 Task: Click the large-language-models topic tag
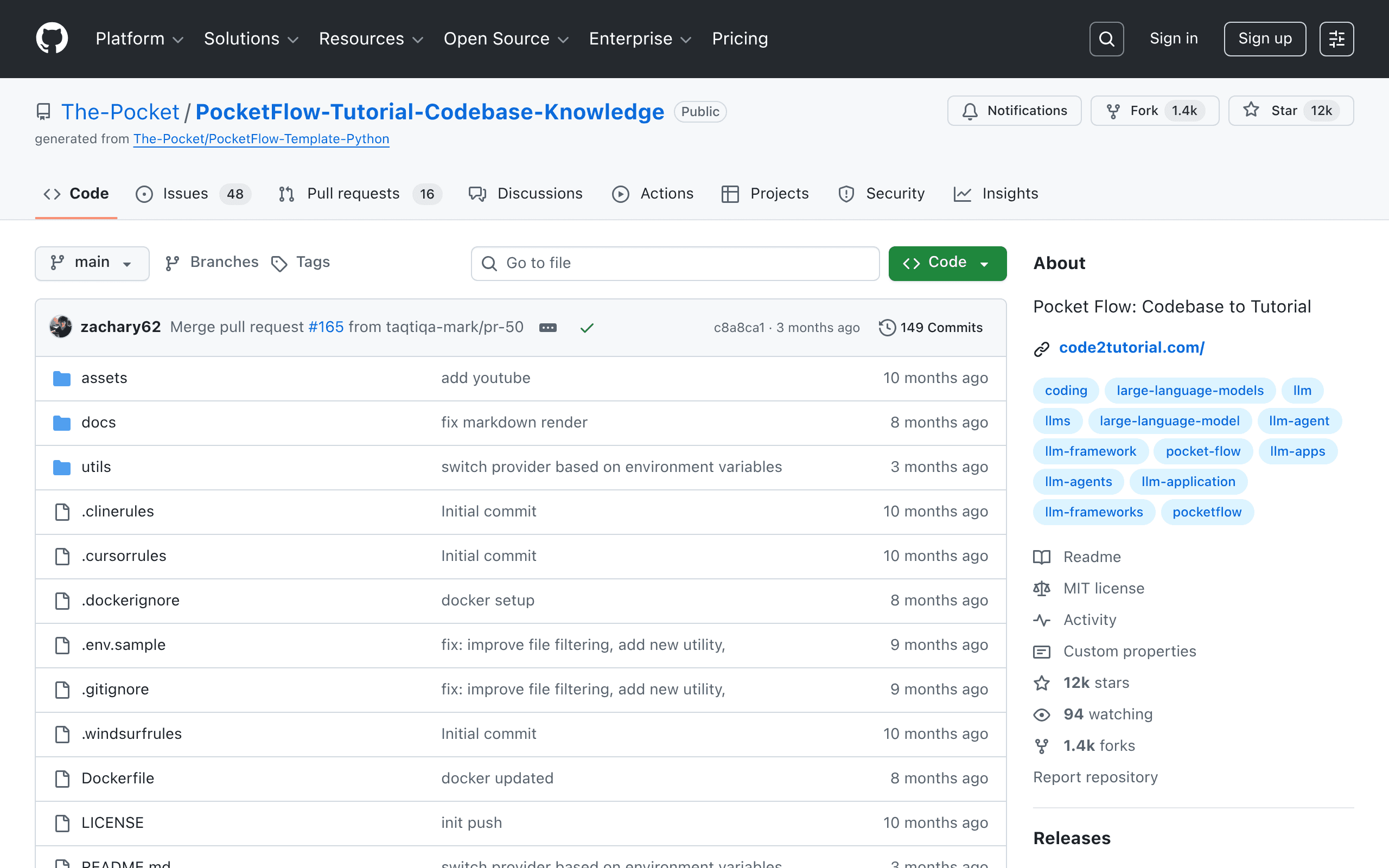(x=1190, y=391)
